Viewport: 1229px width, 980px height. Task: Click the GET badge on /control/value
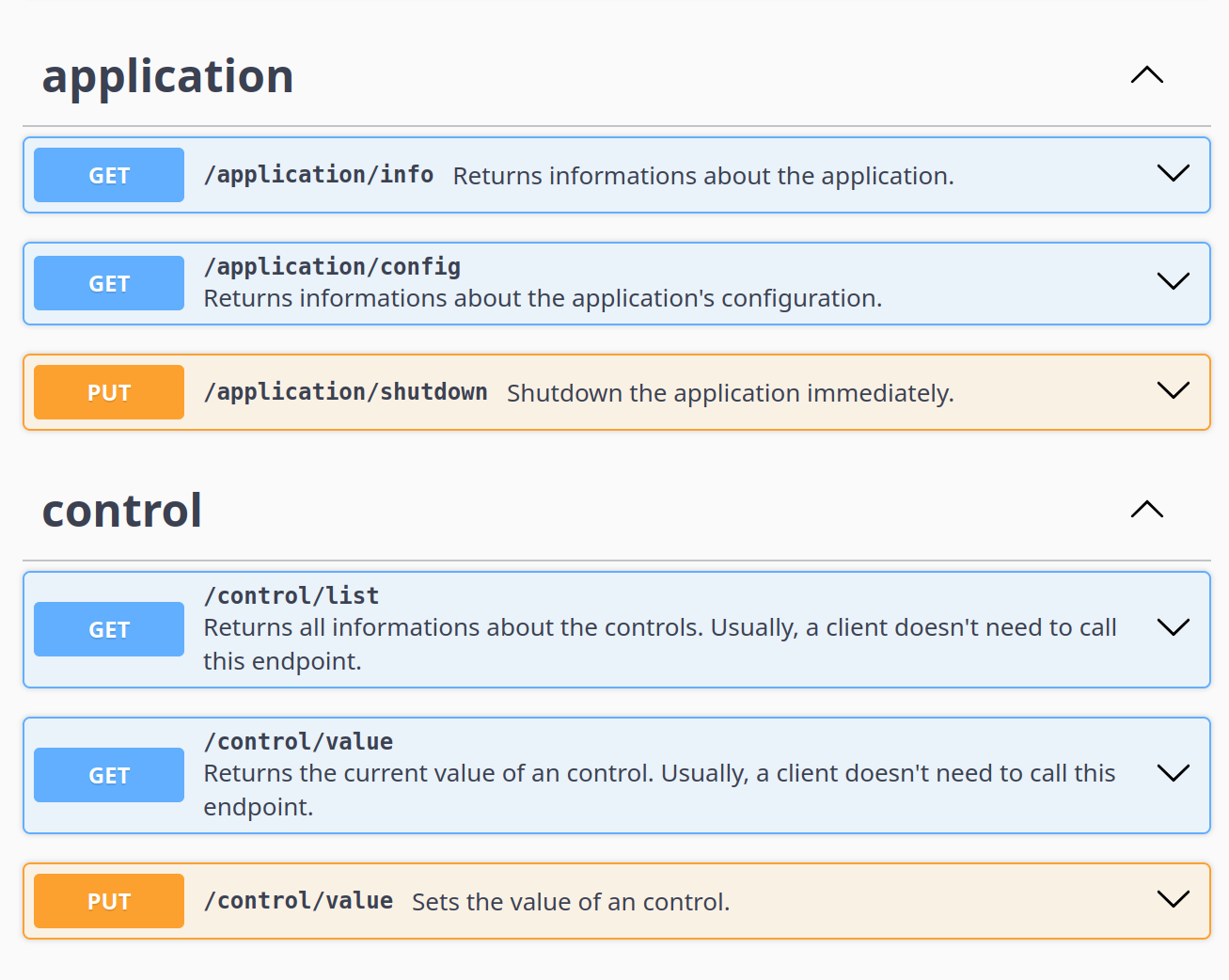[x=108, y=775]
